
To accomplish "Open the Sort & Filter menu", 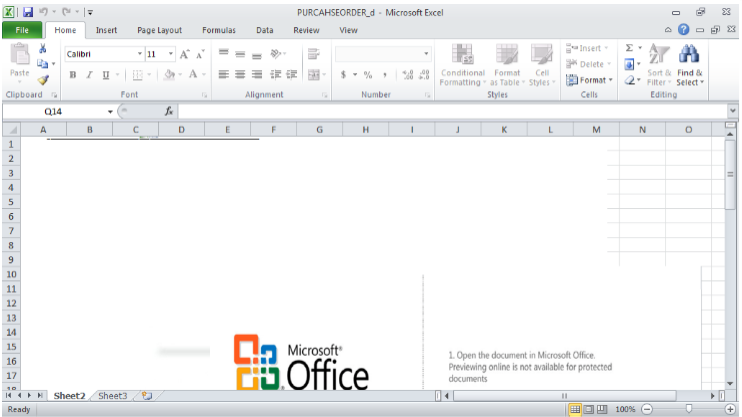I will click(x=659, y=65).
